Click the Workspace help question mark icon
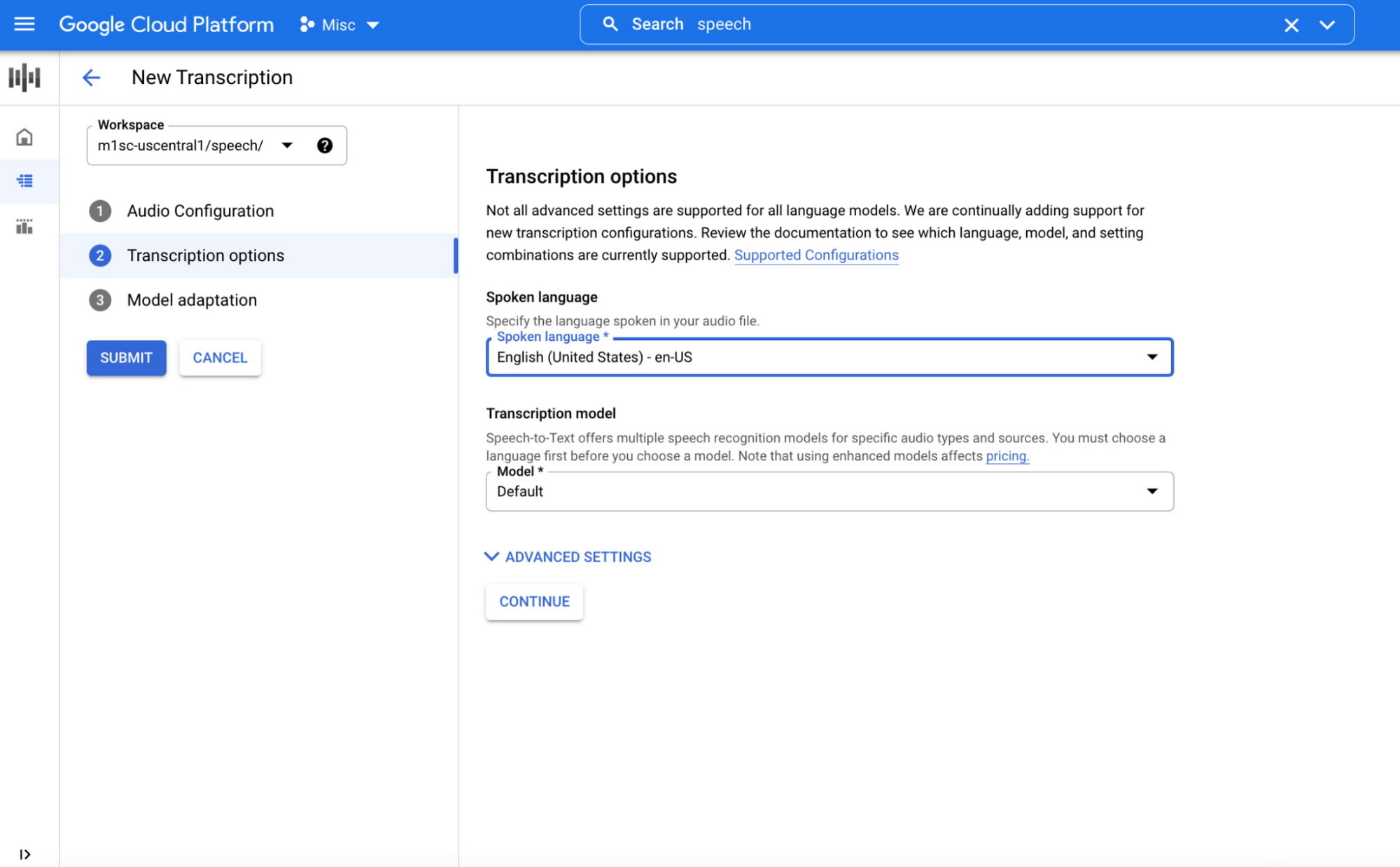This screenshot has width=1400, height=867. pos(324,146)
